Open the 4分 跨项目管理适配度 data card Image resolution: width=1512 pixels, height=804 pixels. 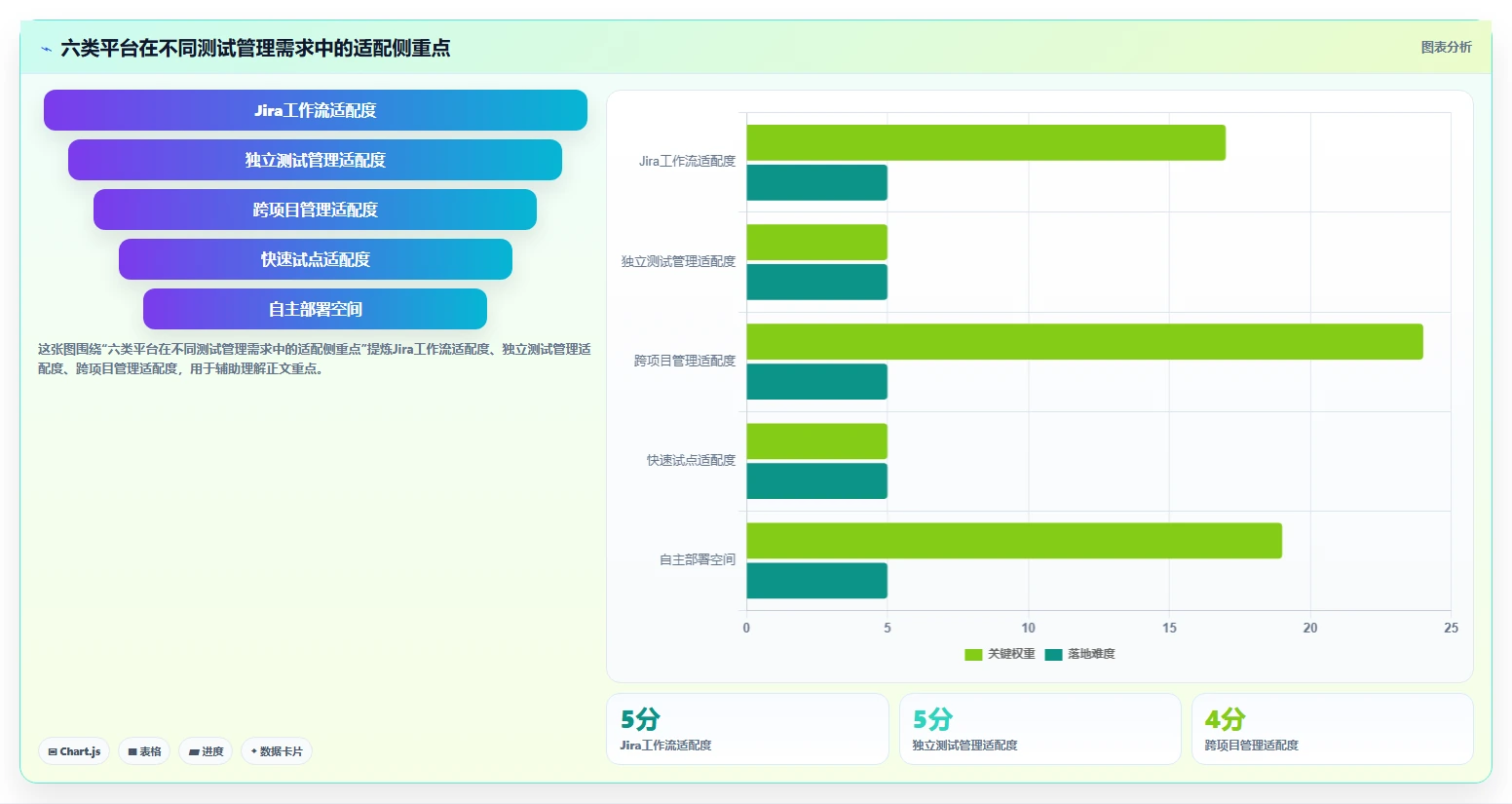(1332, 729)
